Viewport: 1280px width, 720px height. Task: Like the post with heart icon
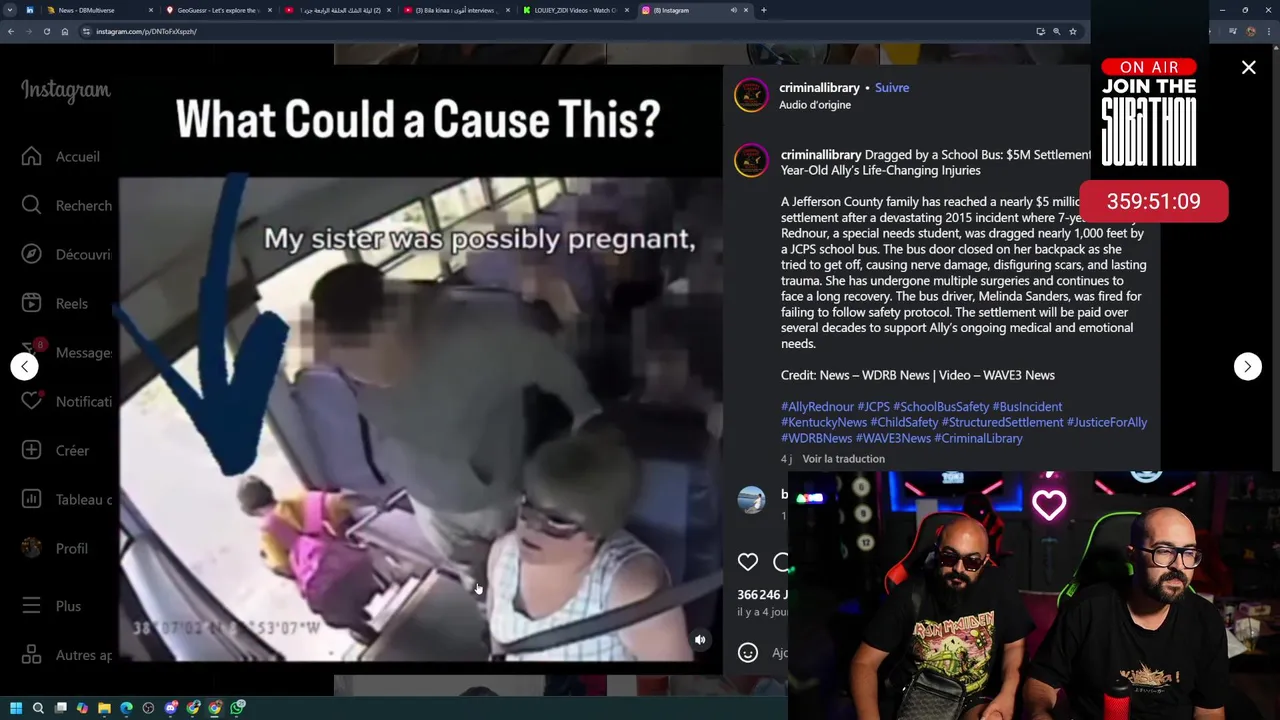pos(748,562)
